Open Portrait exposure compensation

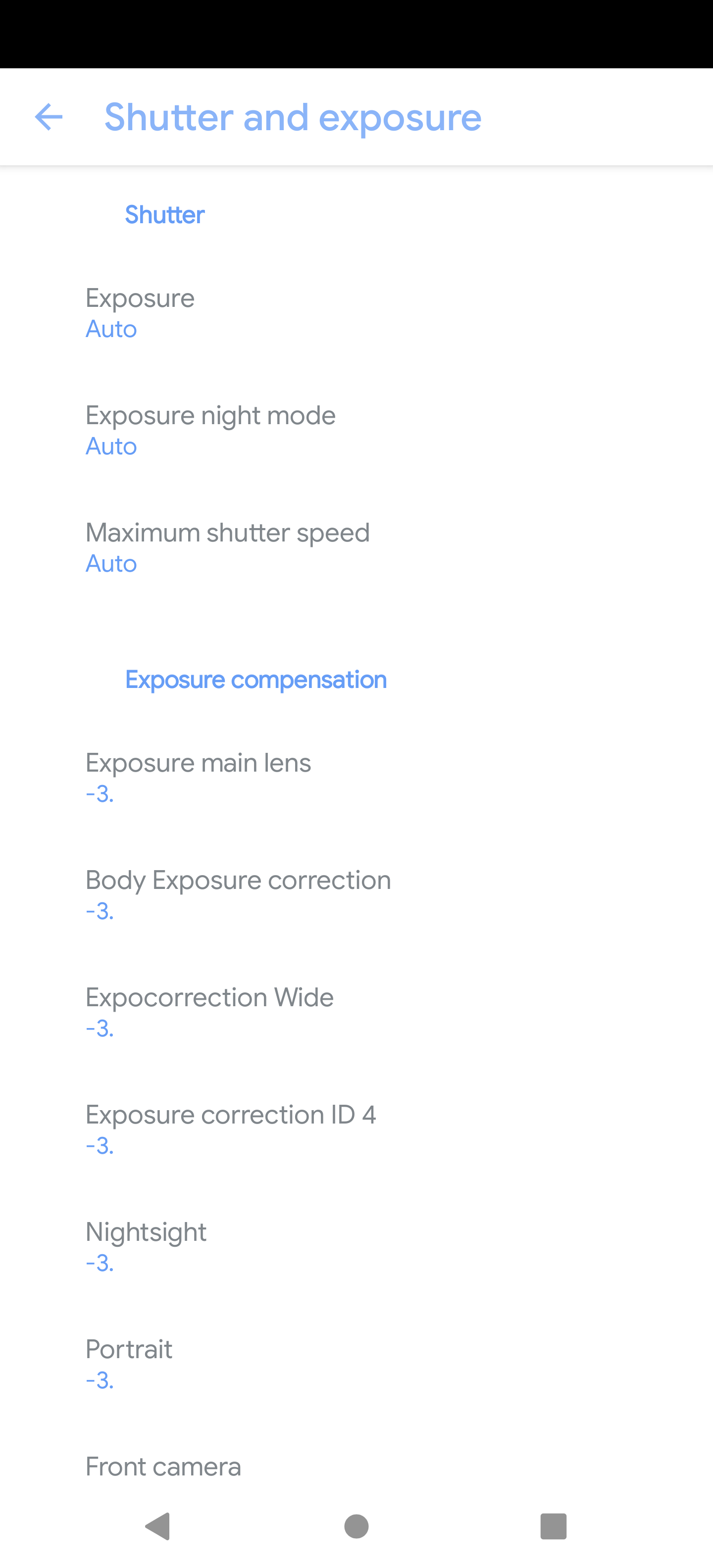tap(356, 1365)
